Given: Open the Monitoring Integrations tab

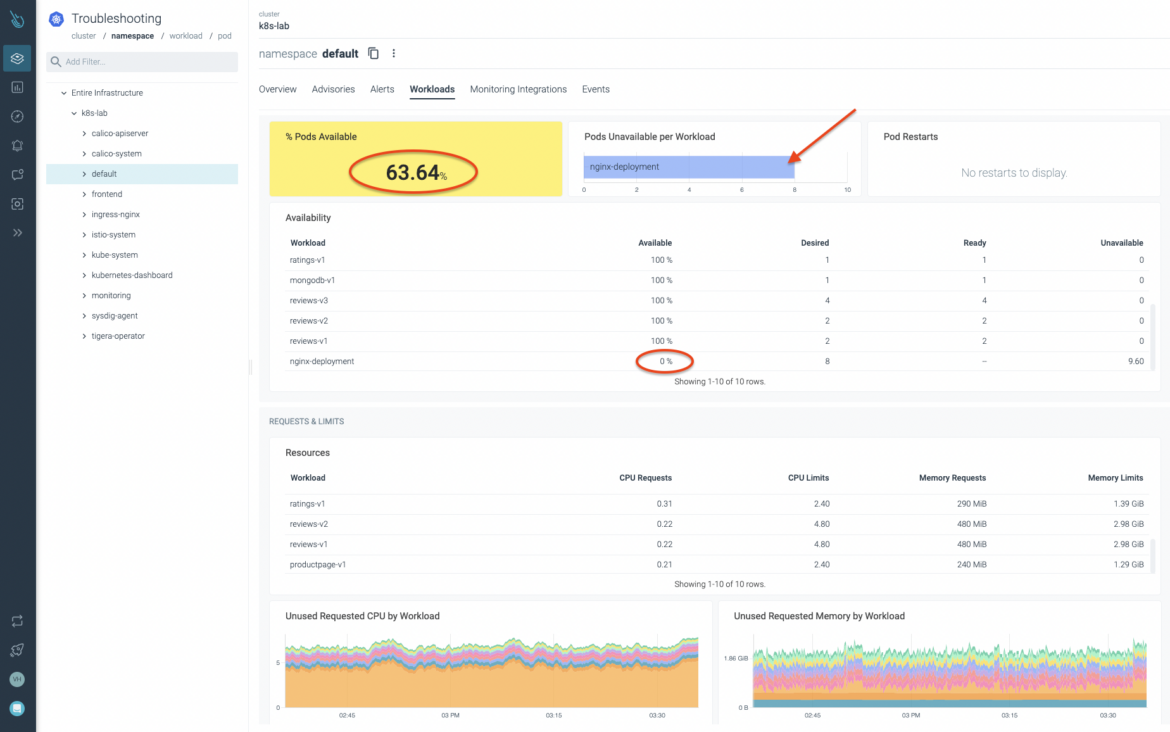Looking at the screenshot, I should point(518,90).
